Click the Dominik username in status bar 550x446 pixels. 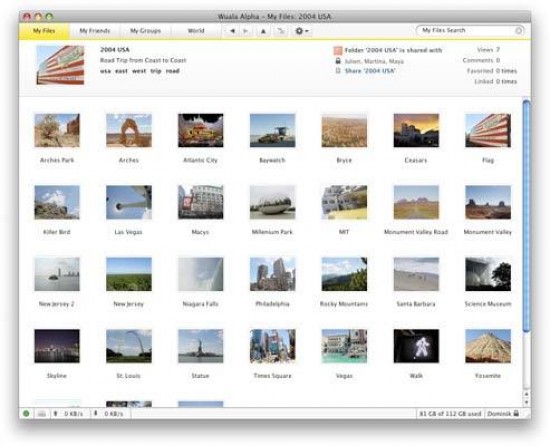pyautogui.click(x=499, y=414)
